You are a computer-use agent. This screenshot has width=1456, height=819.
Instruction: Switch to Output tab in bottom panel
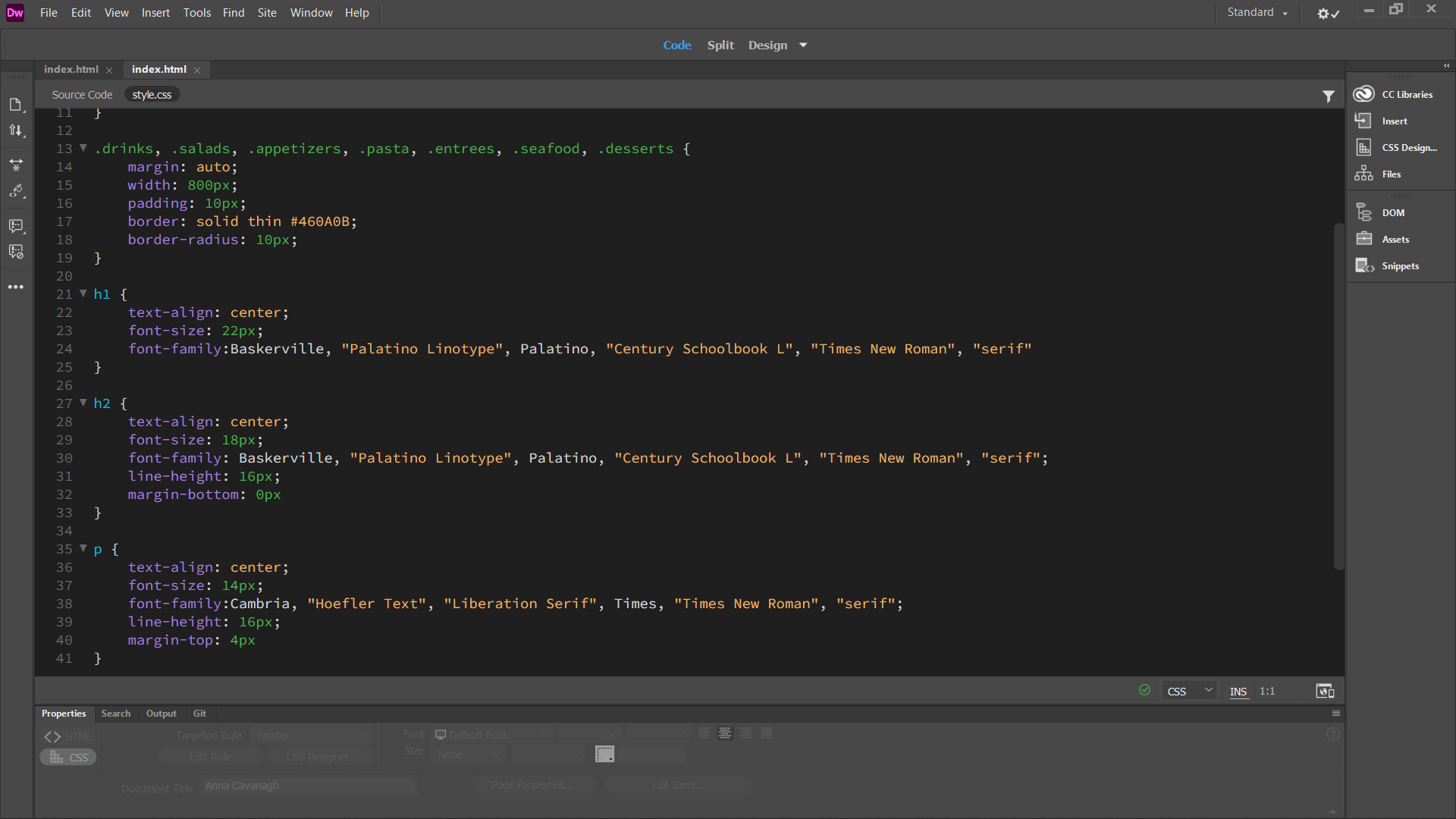coord(162,714)
